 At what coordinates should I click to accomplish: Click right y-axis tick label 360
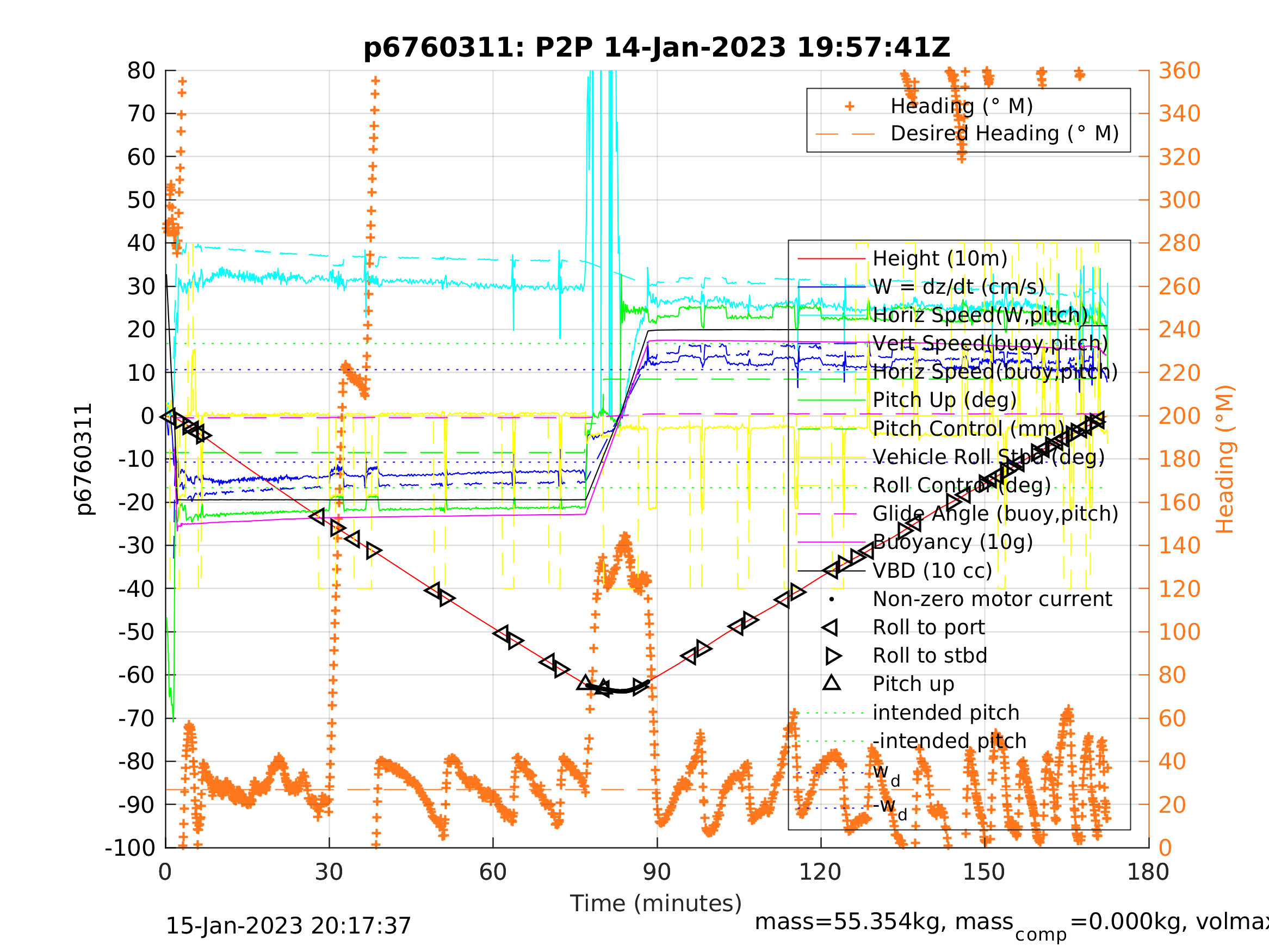pyautogui.click(x=1179, y=71)
